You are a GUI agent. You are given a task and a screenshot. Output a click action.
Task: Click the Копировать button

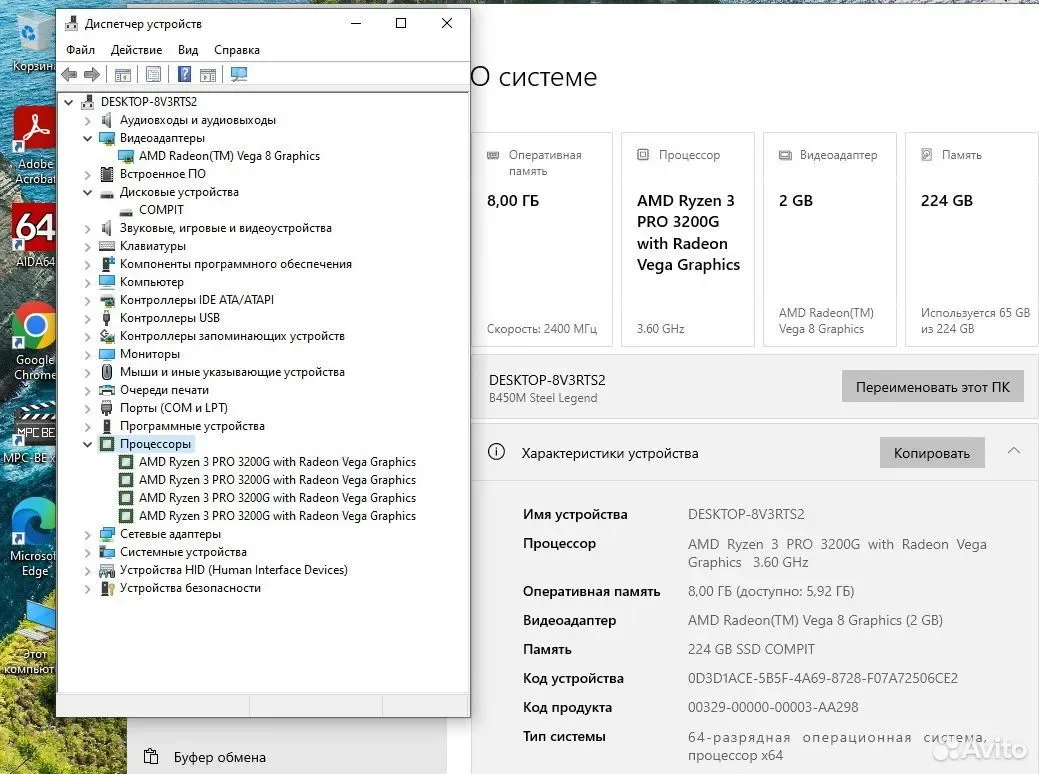[932, 453]
